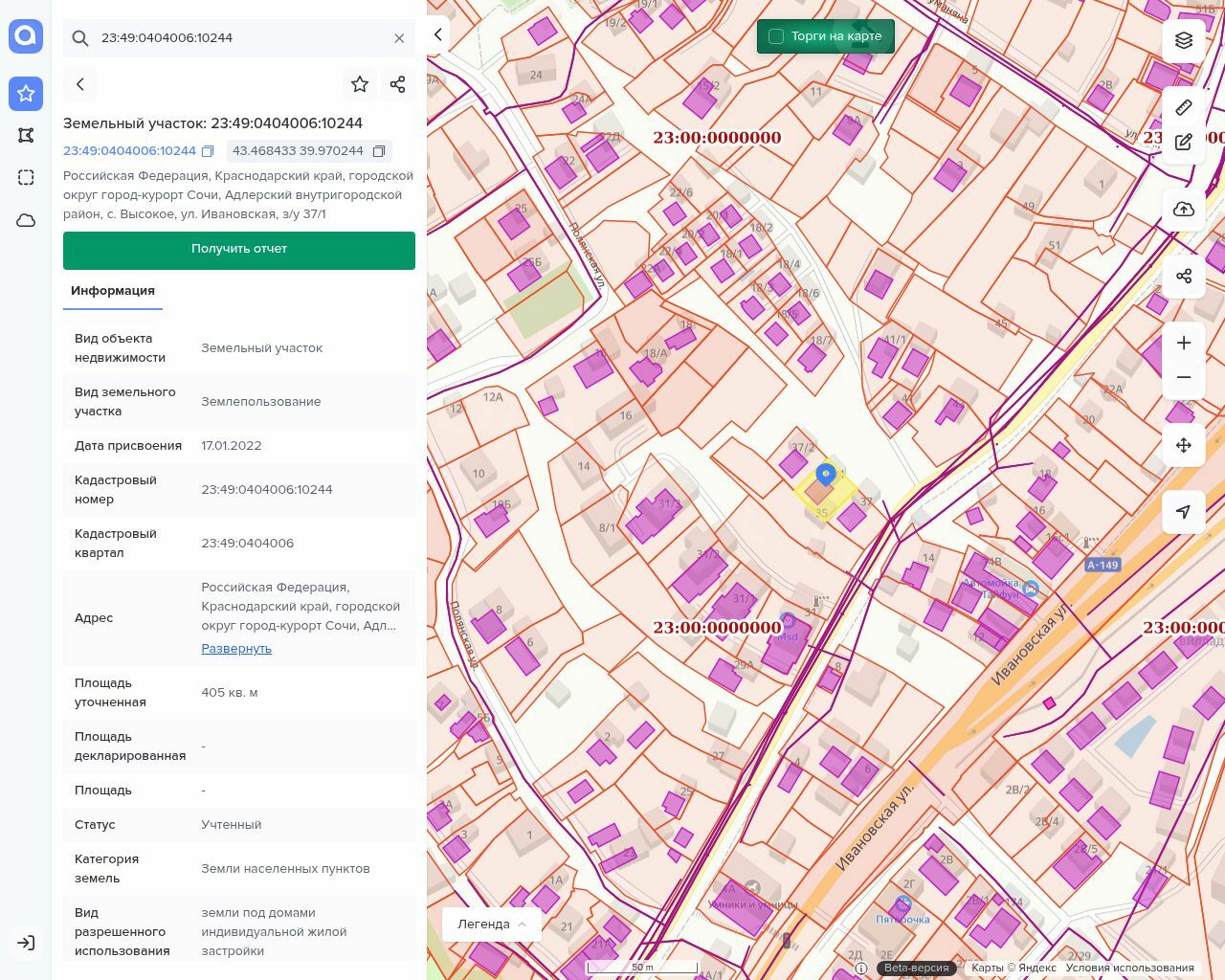Open the Информация tab
Screen dimensions: 1225x980
[x=113, y=291]
